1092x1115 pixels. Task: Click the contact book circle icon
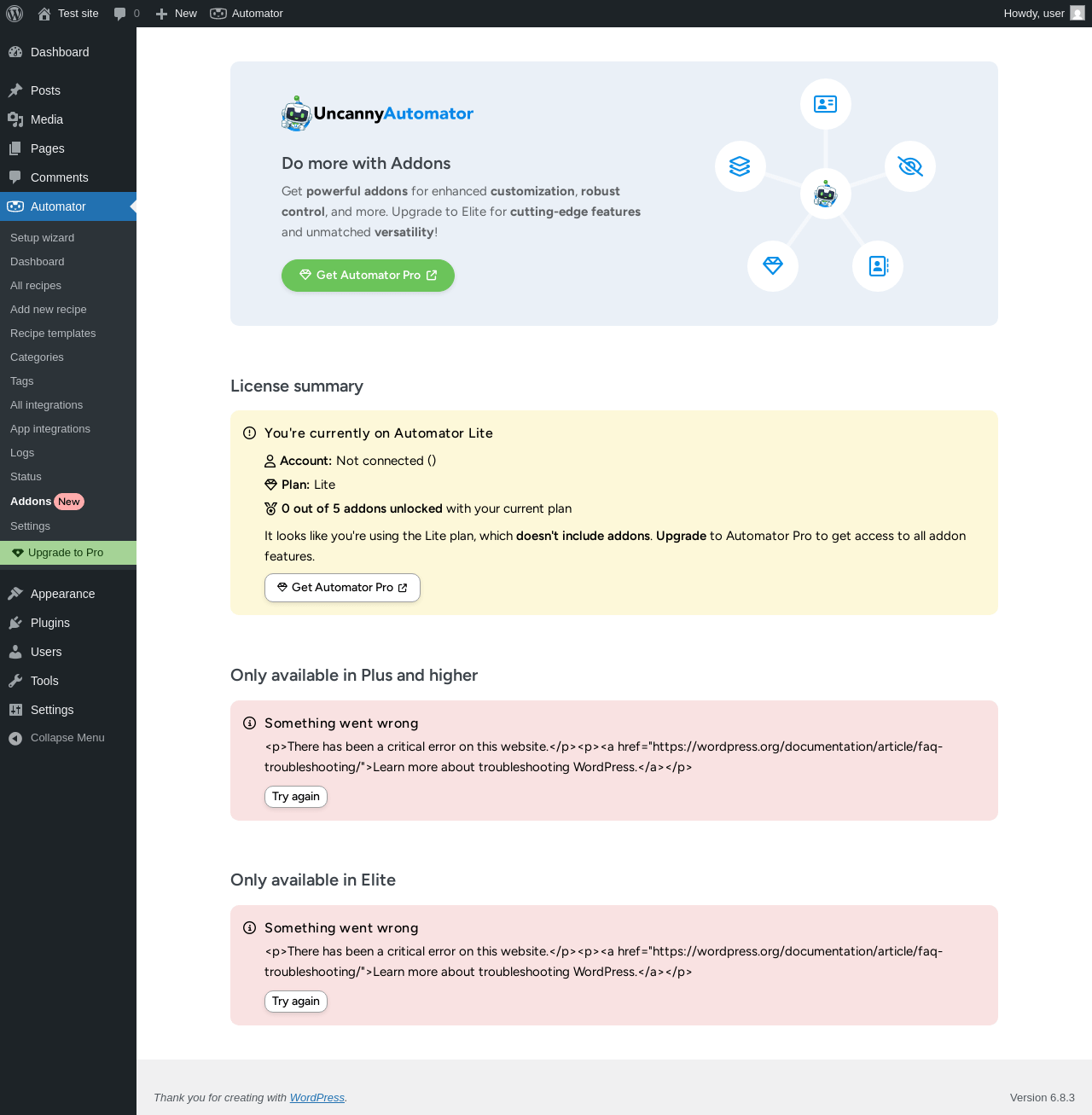[878, 266]
